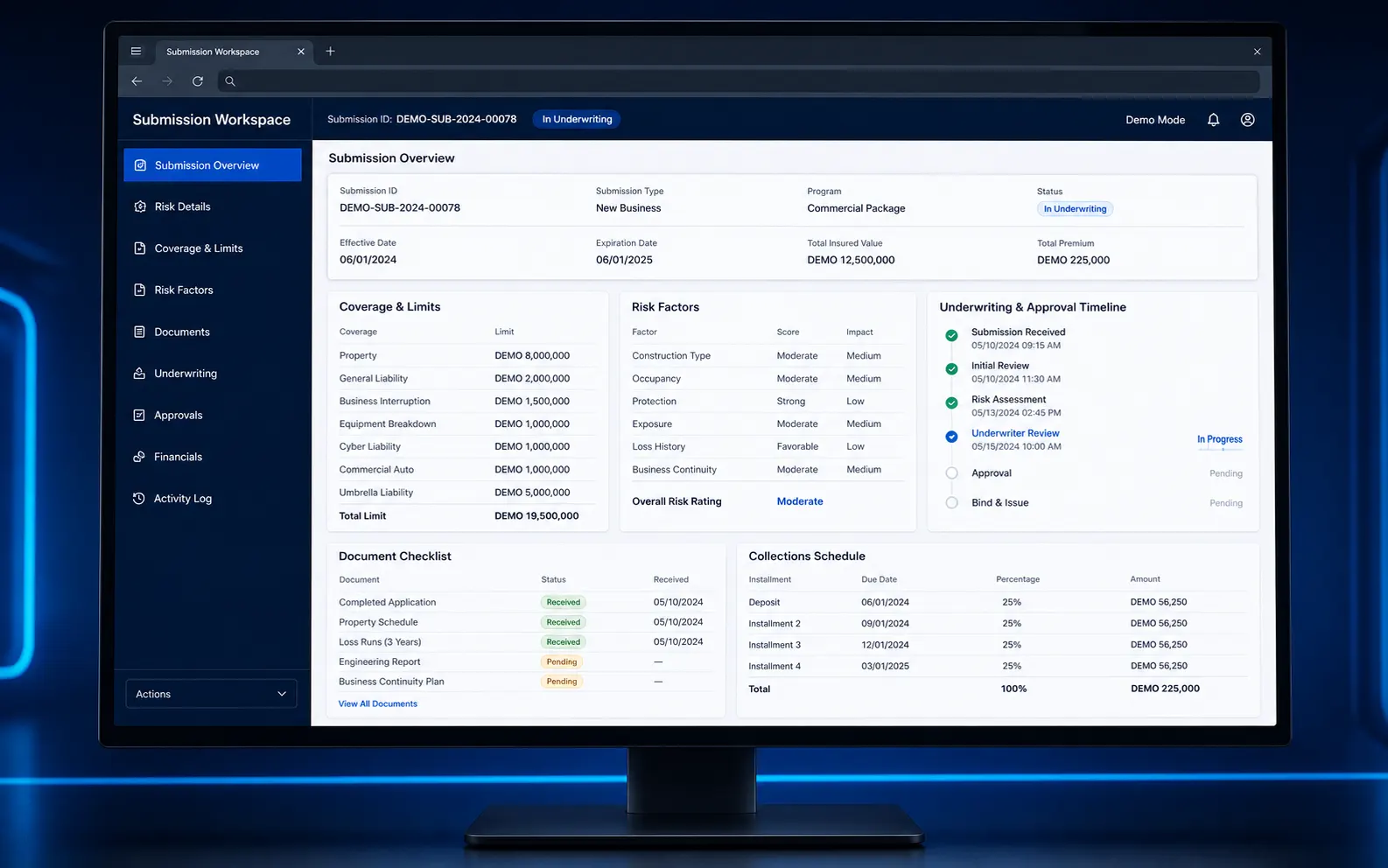The width and height of the screenshot is (1388, 868).
Task: Click Commercial Package program value
Action: (x=856, y=208)
